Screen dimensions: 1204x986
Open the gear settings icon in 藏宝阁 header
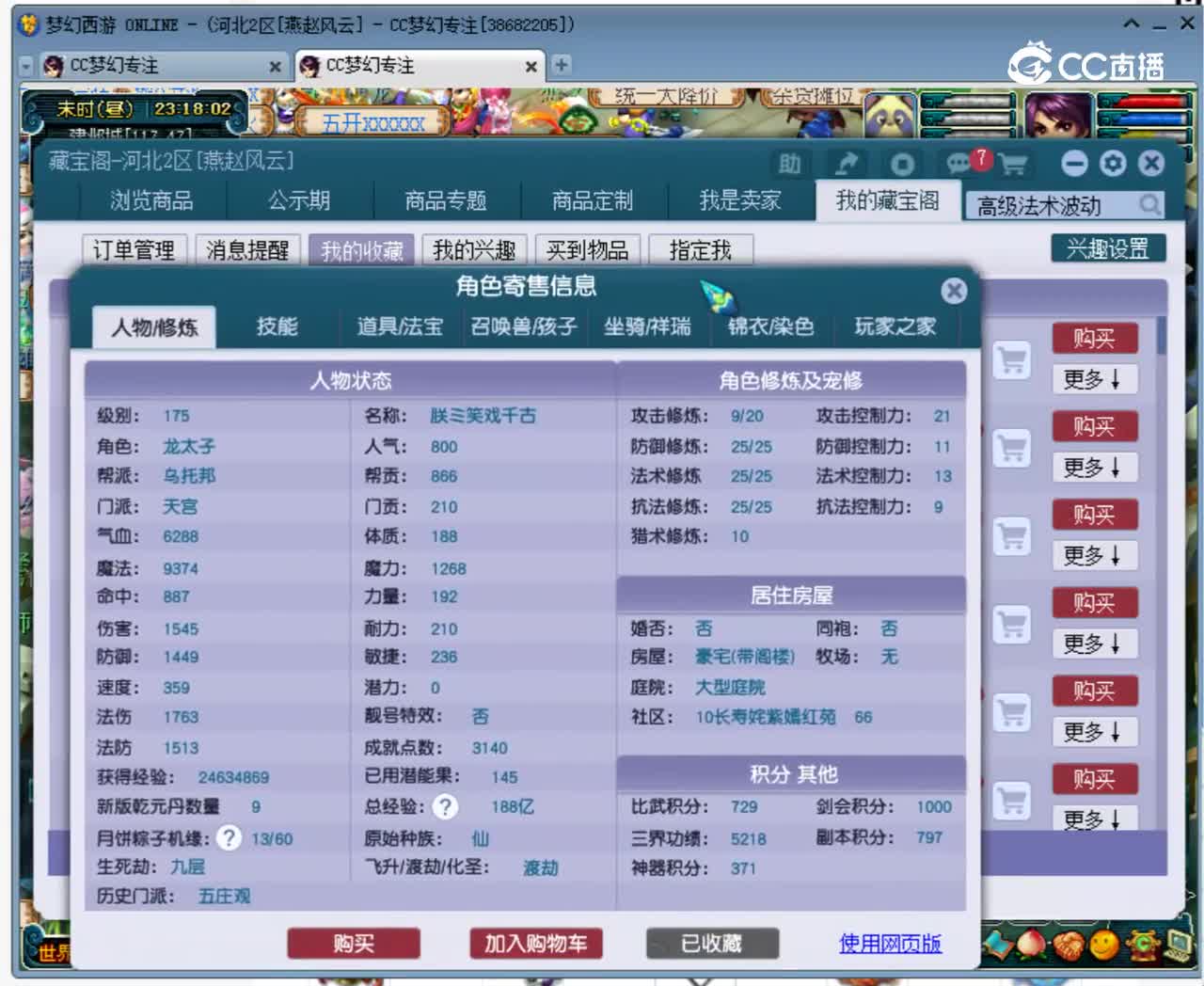point(1113,164)
